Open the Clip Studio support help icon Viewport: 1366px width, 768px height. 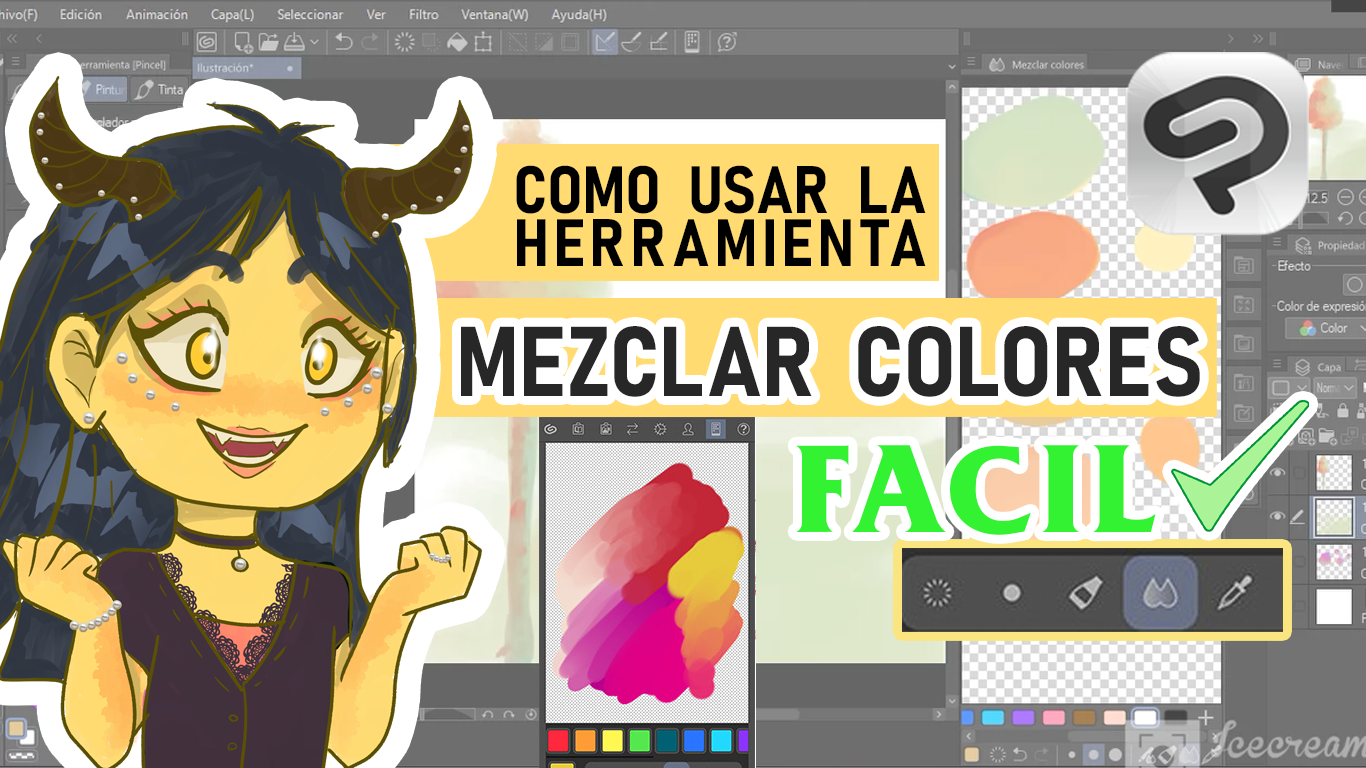click(727, 42)
